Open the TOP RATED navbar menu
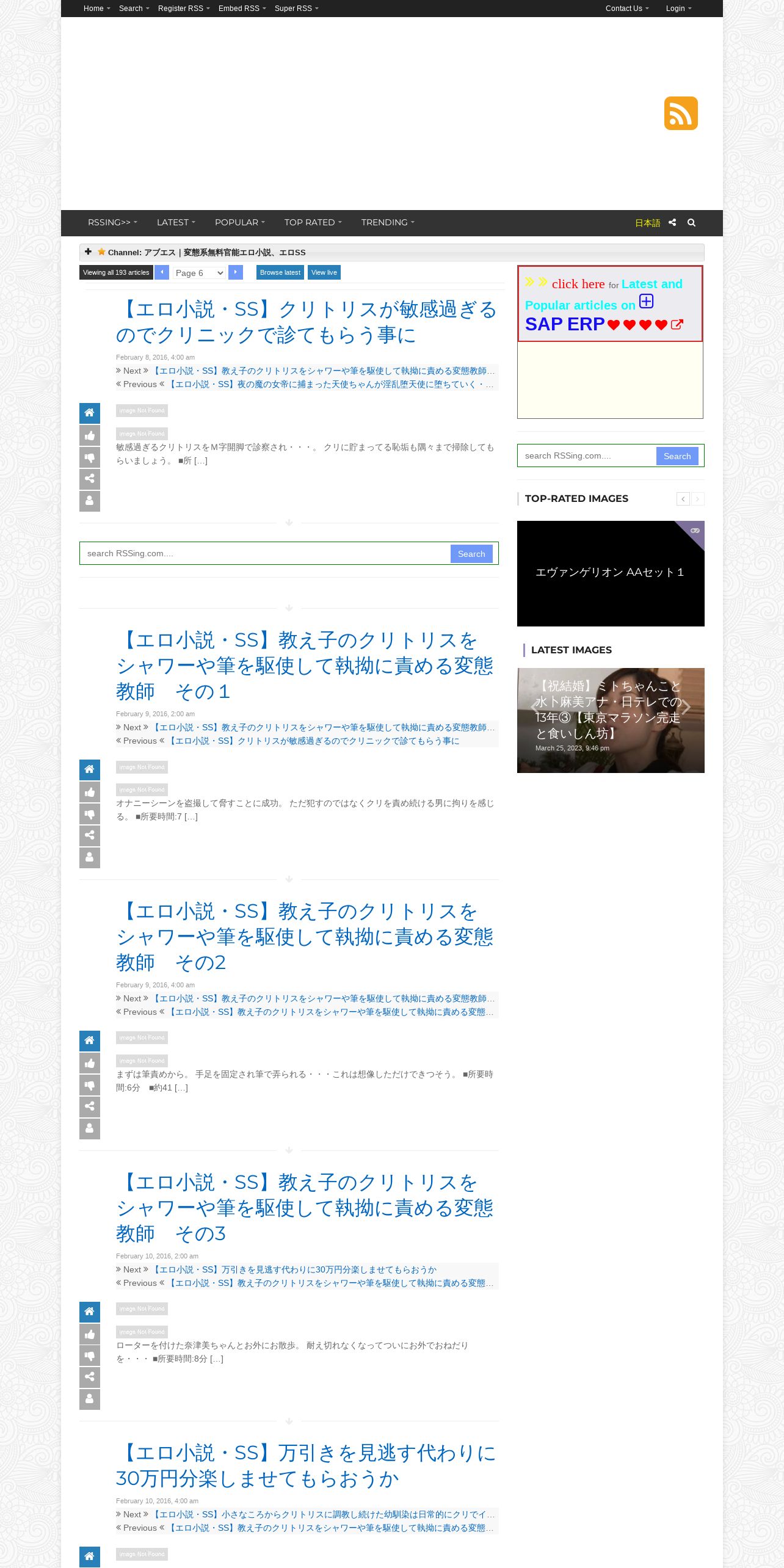 point(313,222)
